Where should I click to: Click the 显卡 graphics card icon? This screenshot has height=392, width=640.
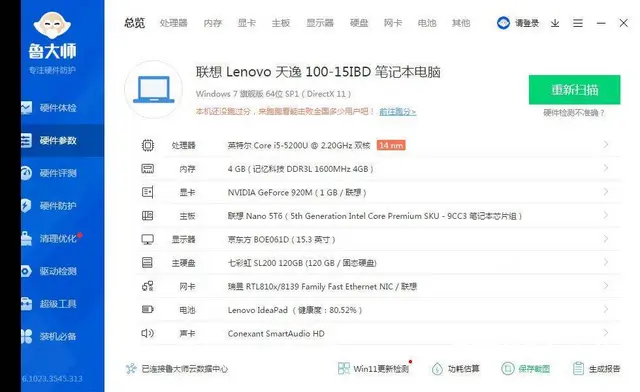(x=148, y=192)
